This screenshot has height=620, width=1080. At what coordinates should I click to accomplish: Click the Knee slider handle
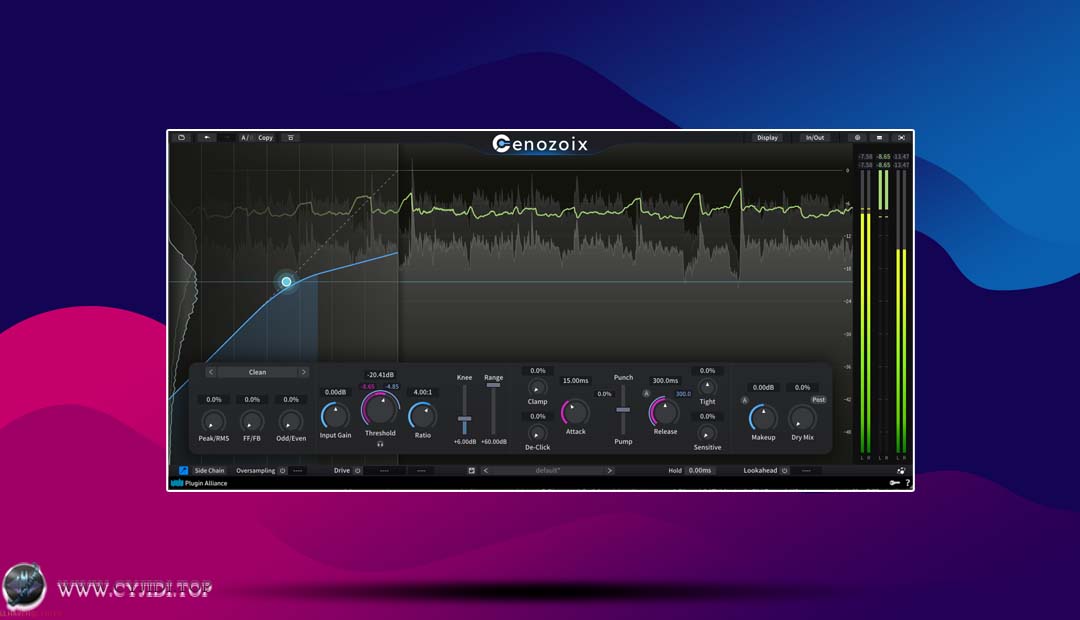pos(465,419)
